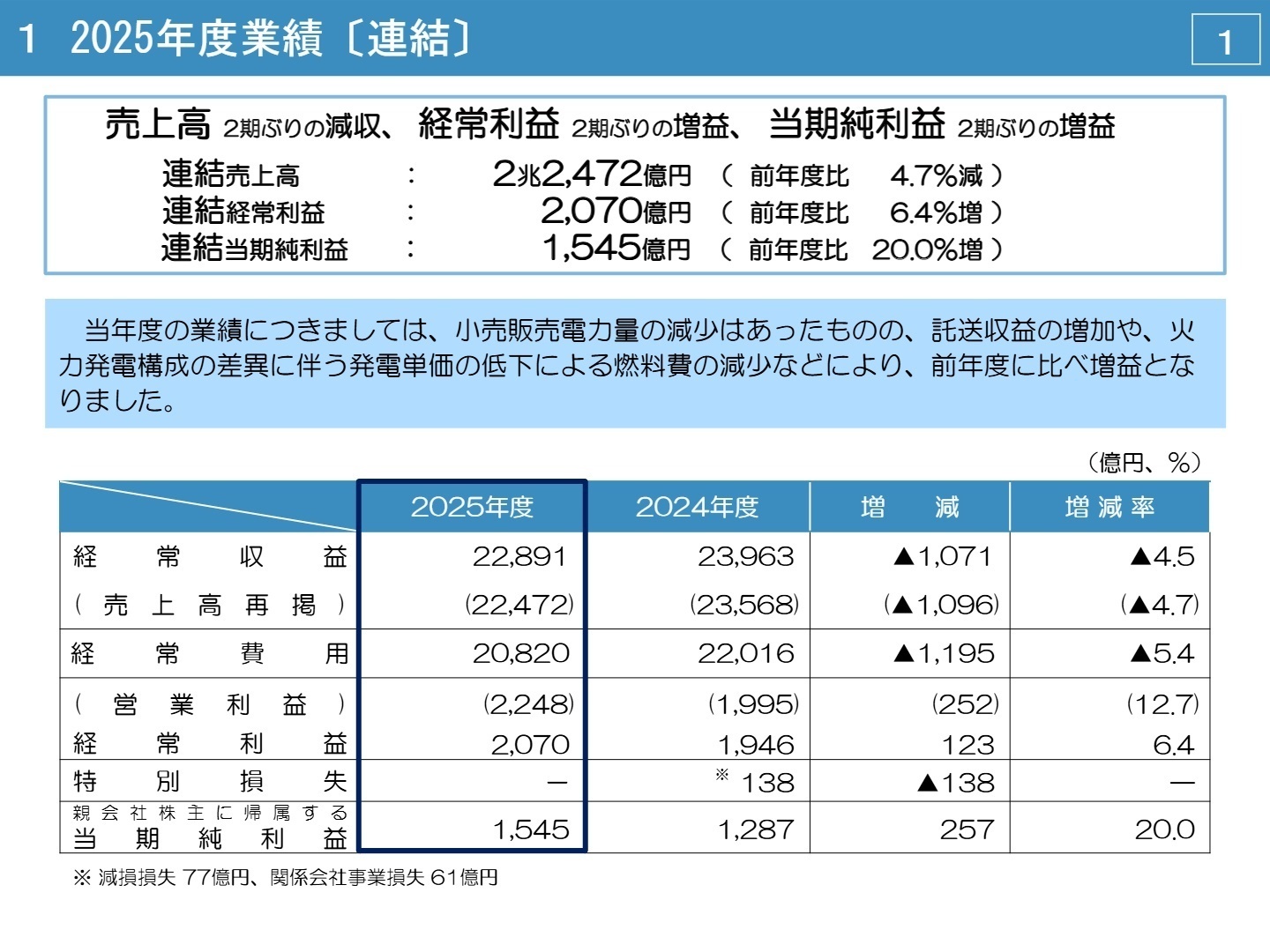Click the value (▲1,096)
The width and height of the screenshot is (1270, 952).
coord(942,605)
